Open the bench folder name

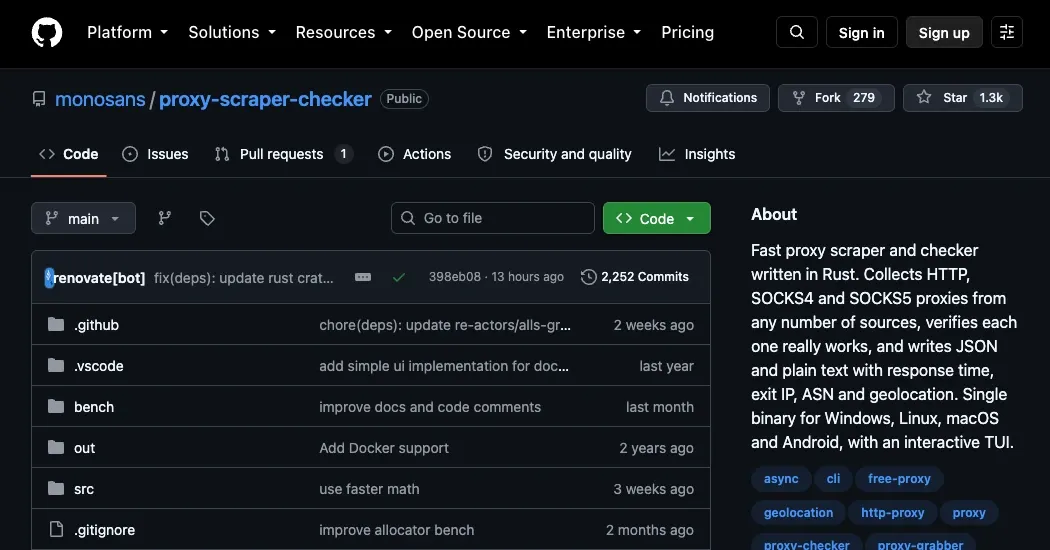pos(94,407)
